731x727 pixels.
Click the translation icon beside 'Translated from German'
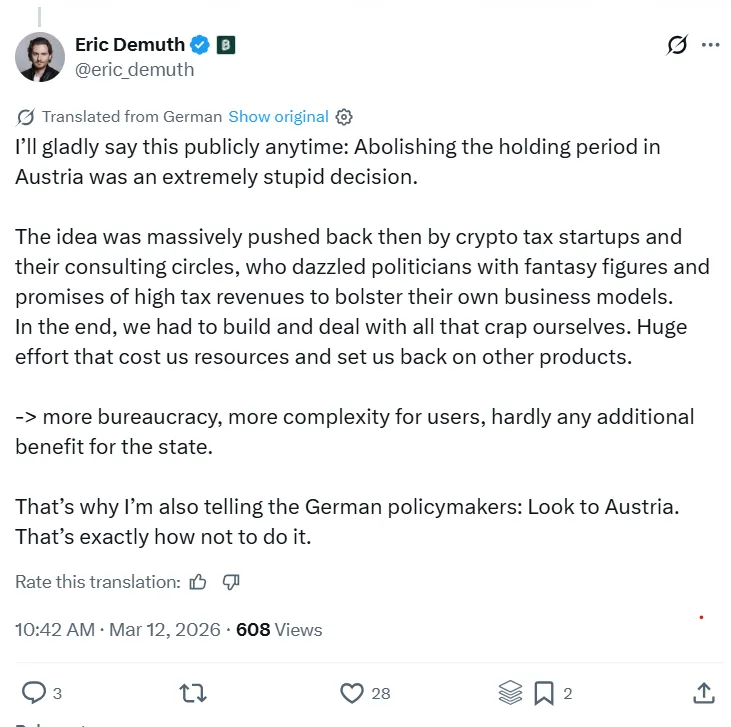25,117
